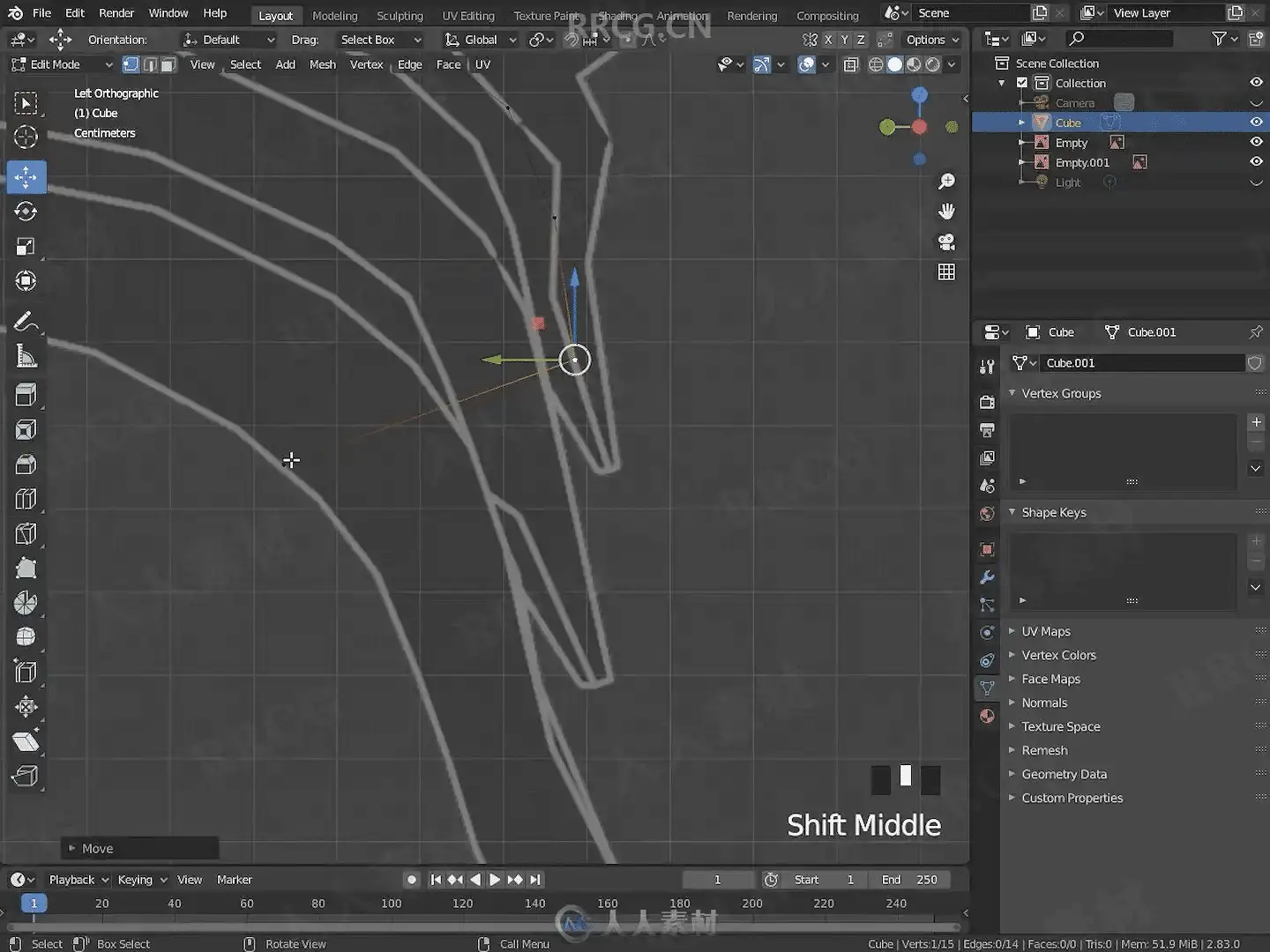Open the Options dropdown
Image resolution: width=1270 pixels, height=952 pixels.
coord(931,40)
